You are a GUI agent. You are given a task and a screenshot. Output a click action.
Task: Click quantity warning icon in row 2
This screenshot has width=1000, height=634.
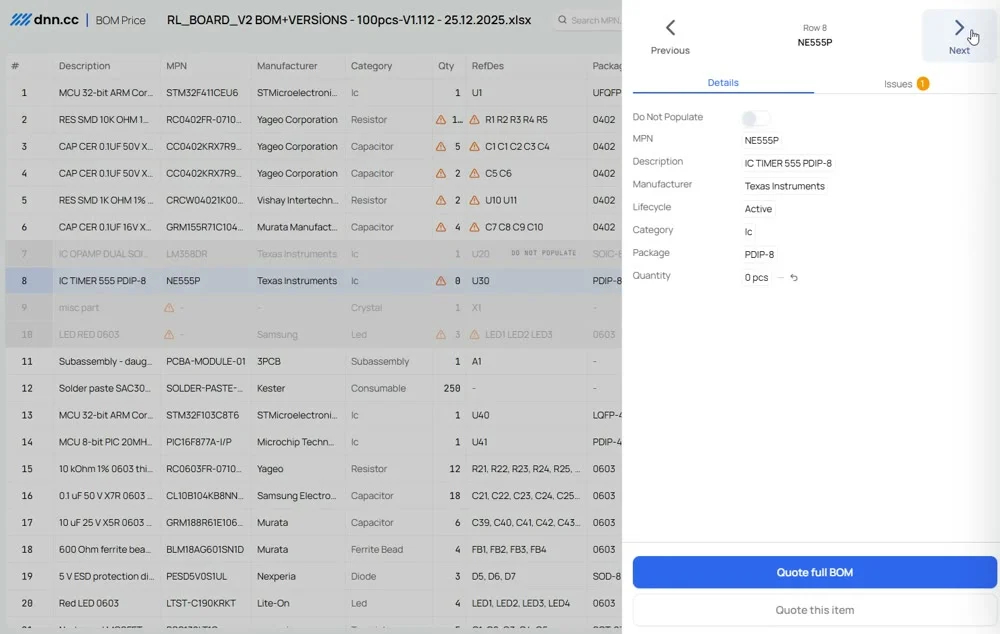click(441, 119)
